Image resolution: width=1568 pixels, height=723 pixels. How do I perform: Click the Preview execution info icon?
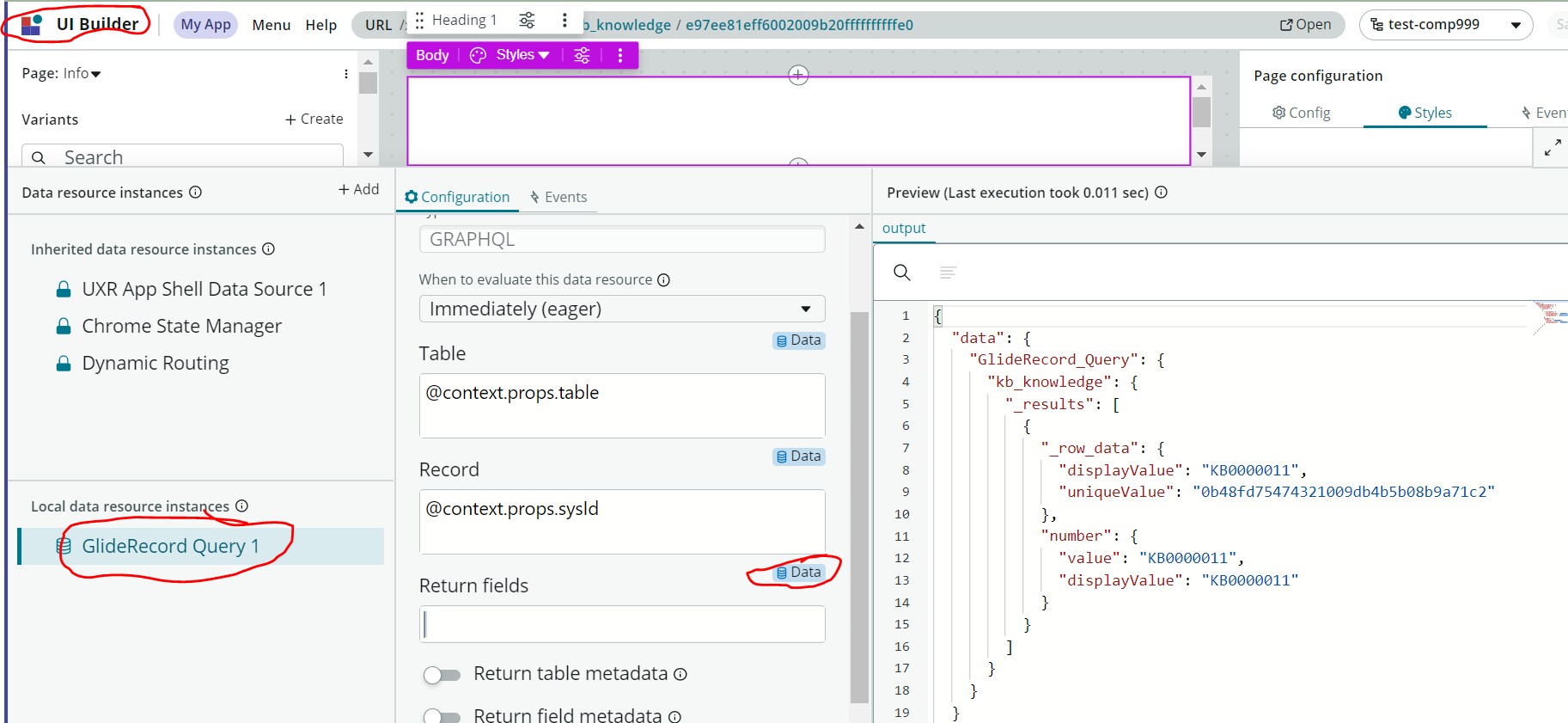[x=1161, y=192]
